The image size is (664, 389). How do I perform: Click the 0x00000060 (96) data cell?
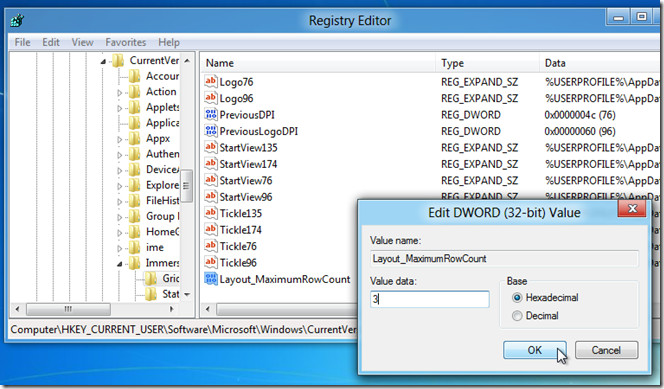(580, 131)
